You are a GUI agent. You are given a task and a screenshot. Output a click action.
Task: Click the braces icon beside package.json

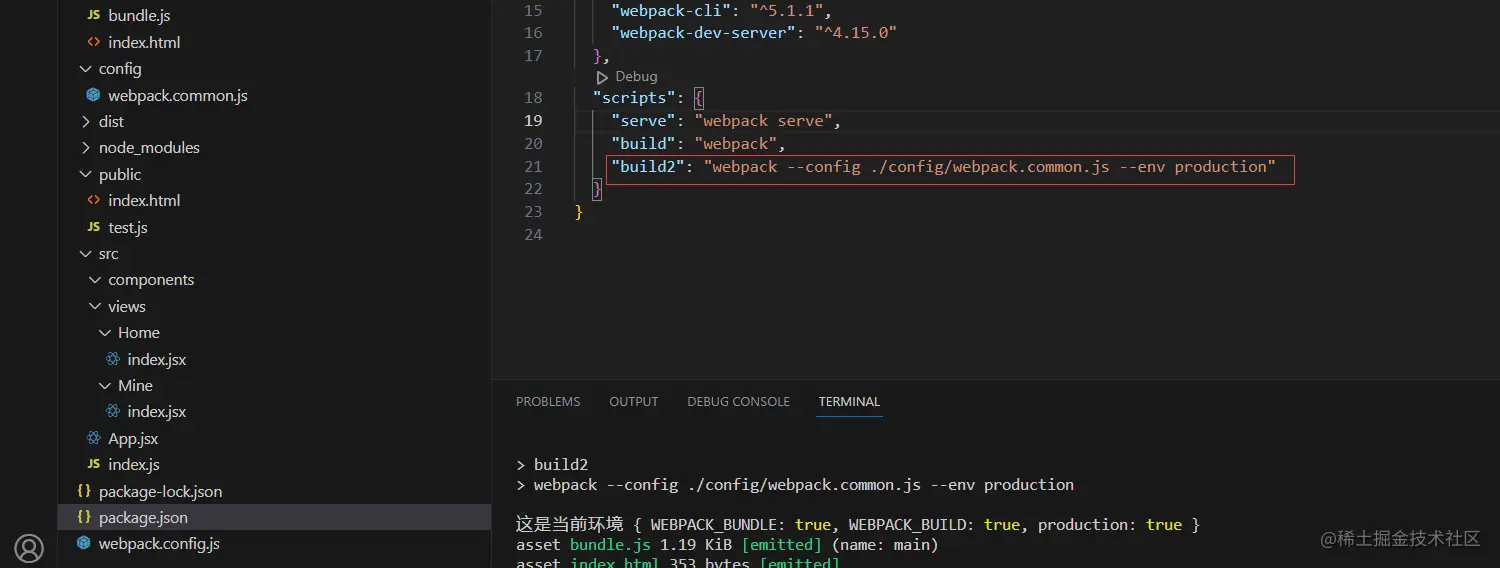84,517
